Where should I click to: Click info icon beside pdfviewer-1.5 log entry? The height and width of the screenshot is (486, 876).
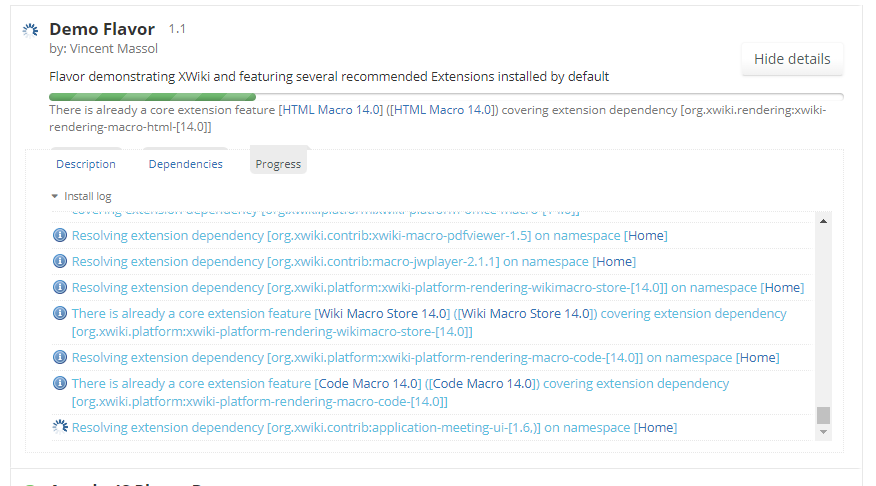60,235
